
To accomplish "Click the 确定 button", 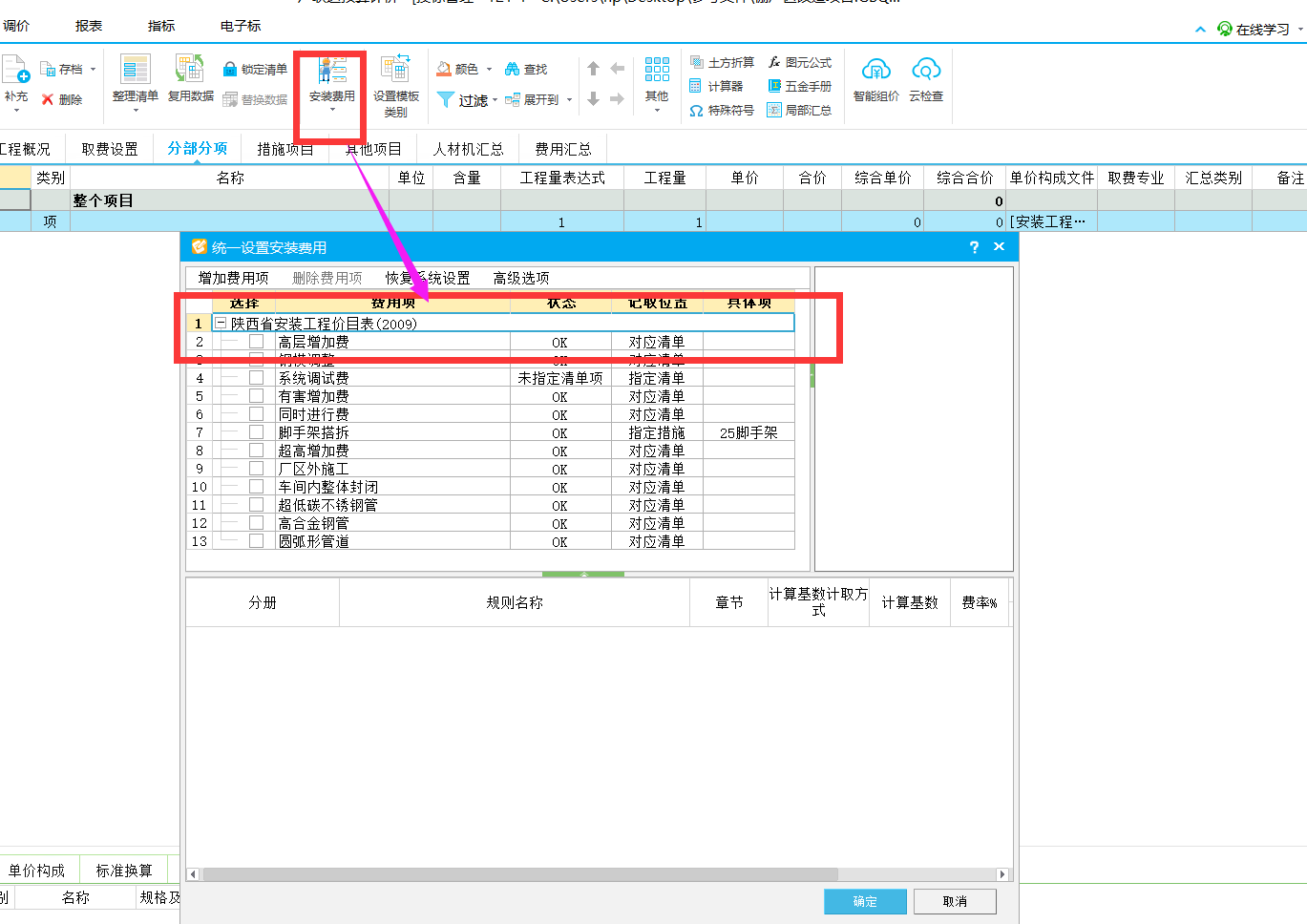I will [865, 901].
